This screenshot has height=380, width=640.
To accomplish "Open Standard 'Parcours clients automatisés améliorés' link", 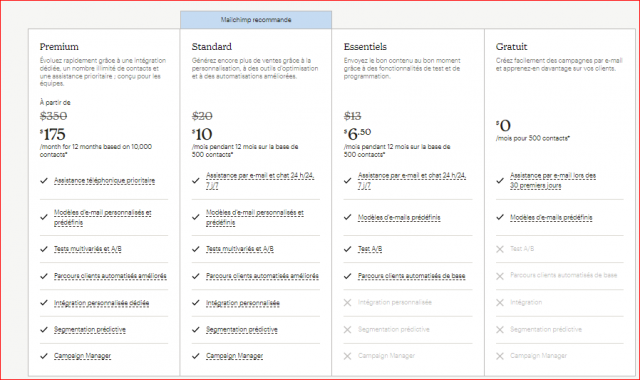I will [262, 276].
